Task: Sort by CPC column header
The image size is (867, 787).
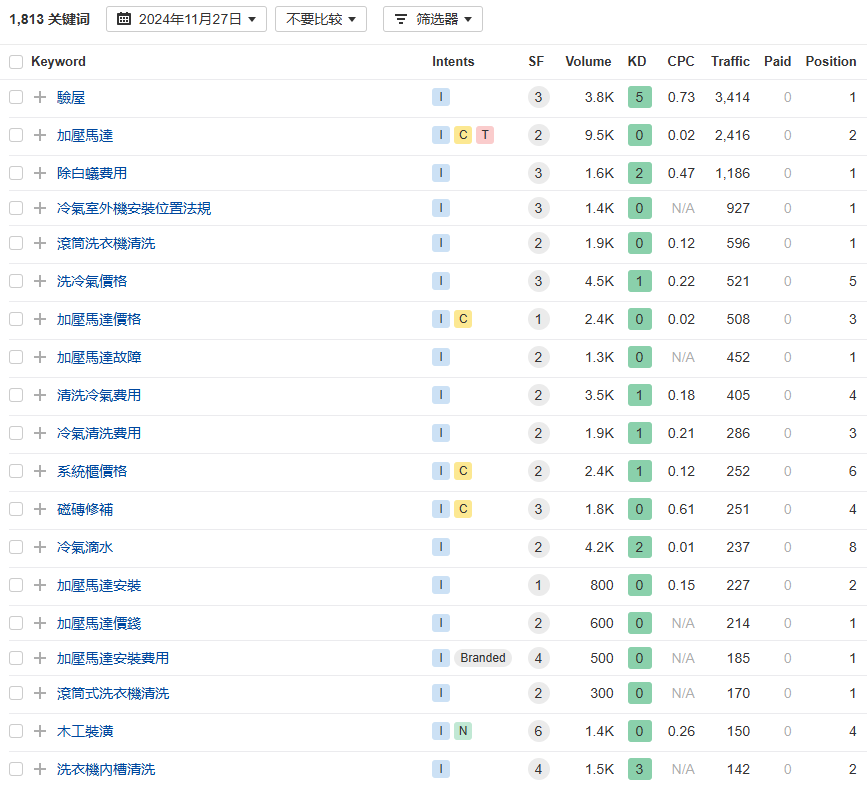Action: (681, 61)
